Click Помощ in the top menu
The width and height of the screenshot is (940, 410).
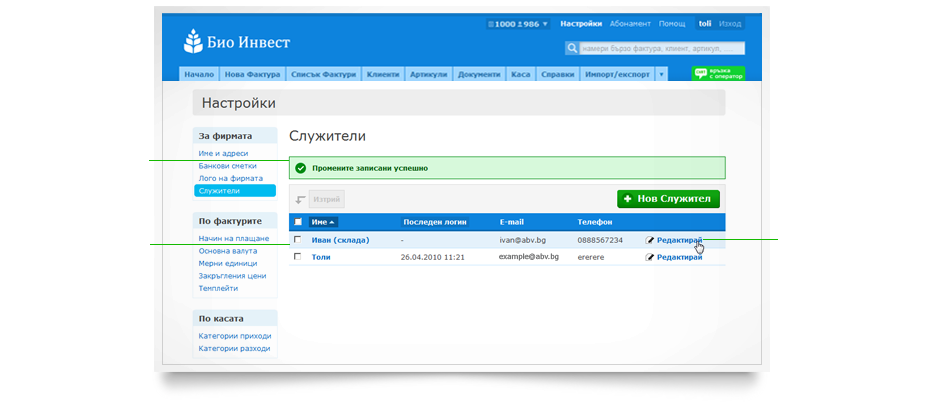pos(672,24)
